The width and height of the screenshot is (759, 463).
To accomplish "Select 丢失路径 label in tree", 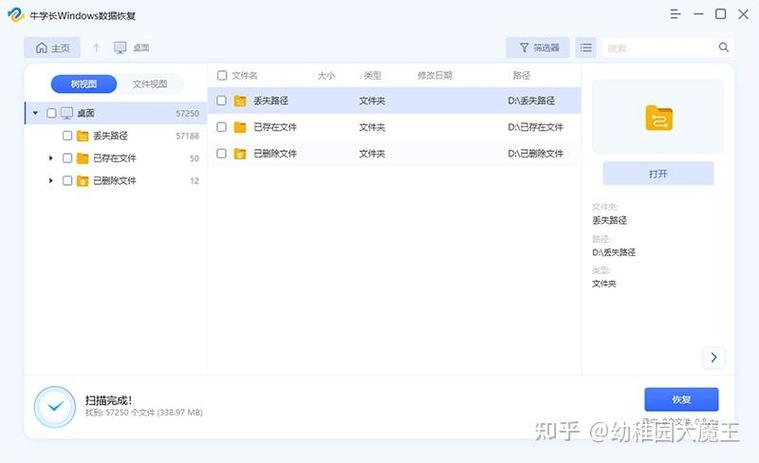I will coord(110,136).
